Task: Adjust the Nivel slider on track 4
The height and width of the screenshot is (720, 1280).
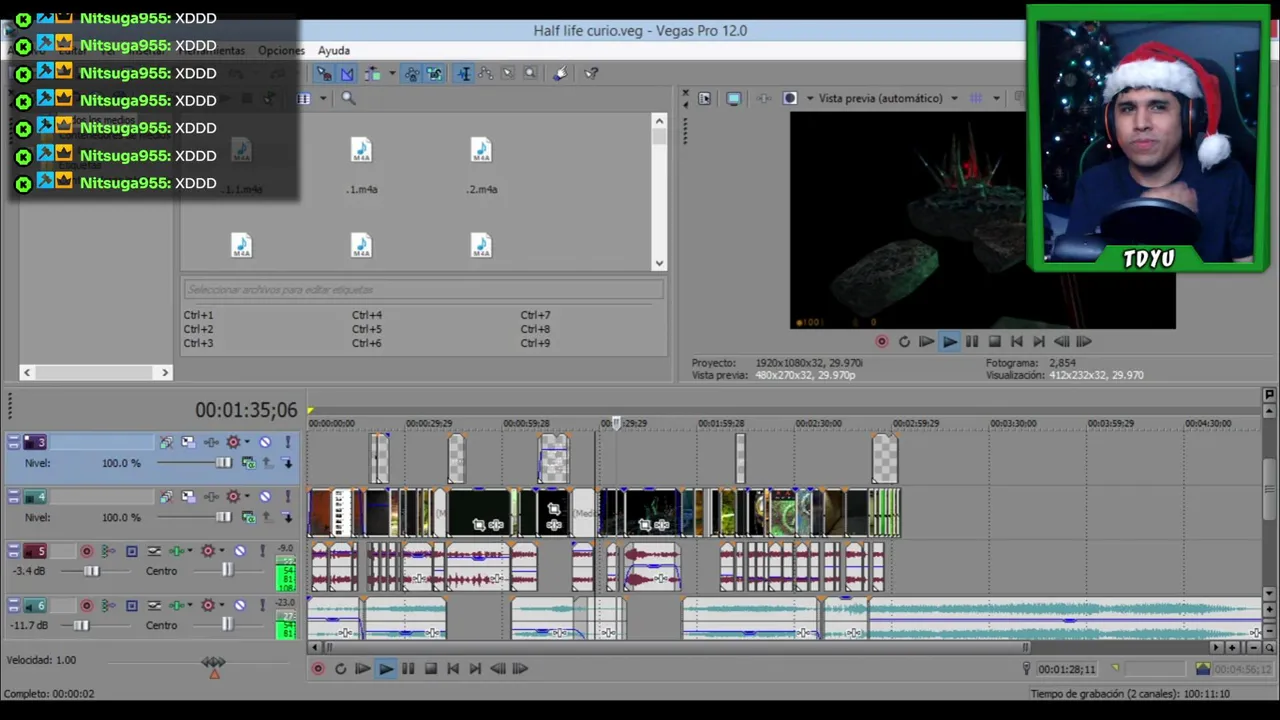Action: (x=223, y=517)
